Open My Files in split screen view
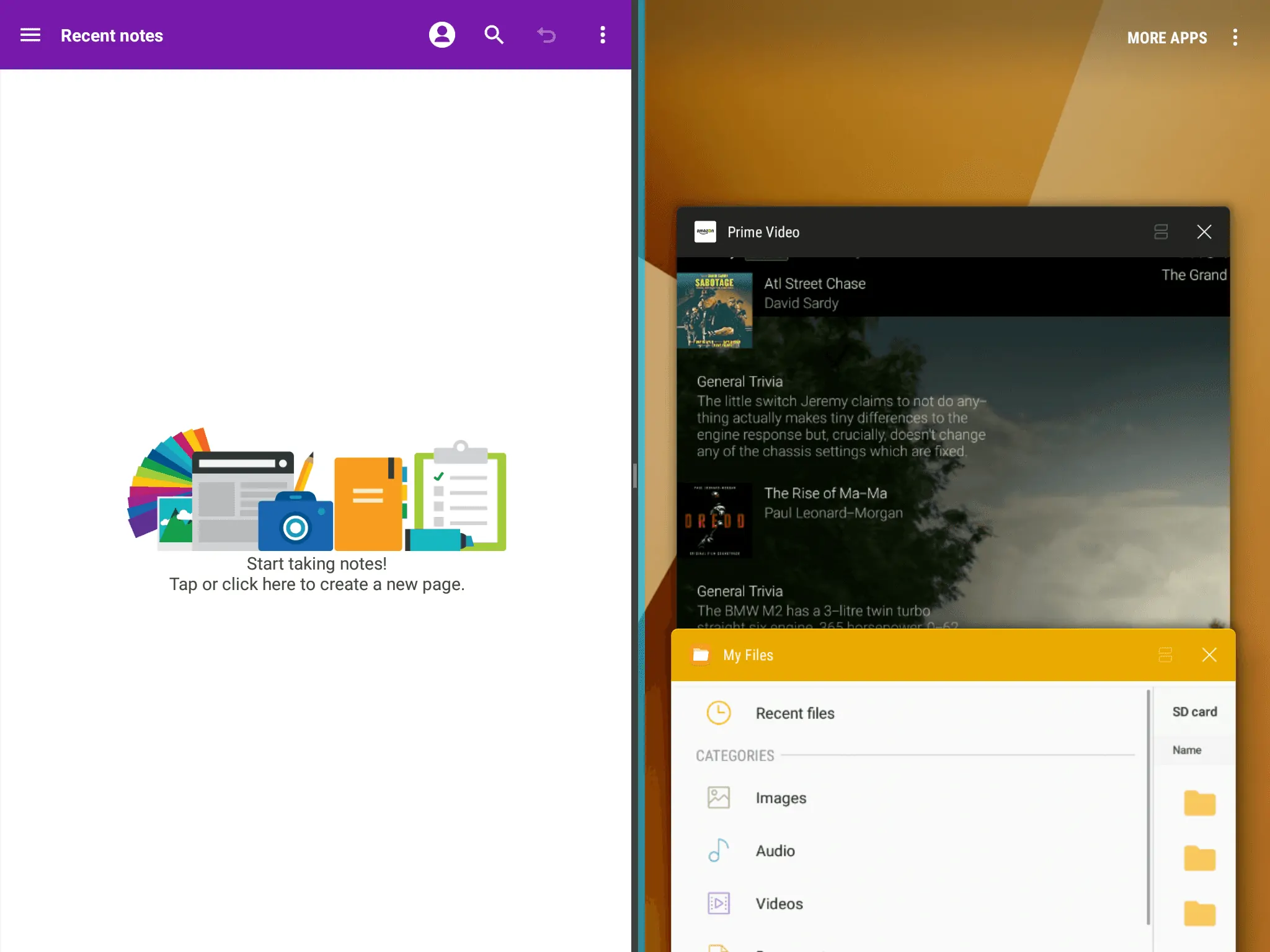The image size is (1270, 952). point(1165,655)
